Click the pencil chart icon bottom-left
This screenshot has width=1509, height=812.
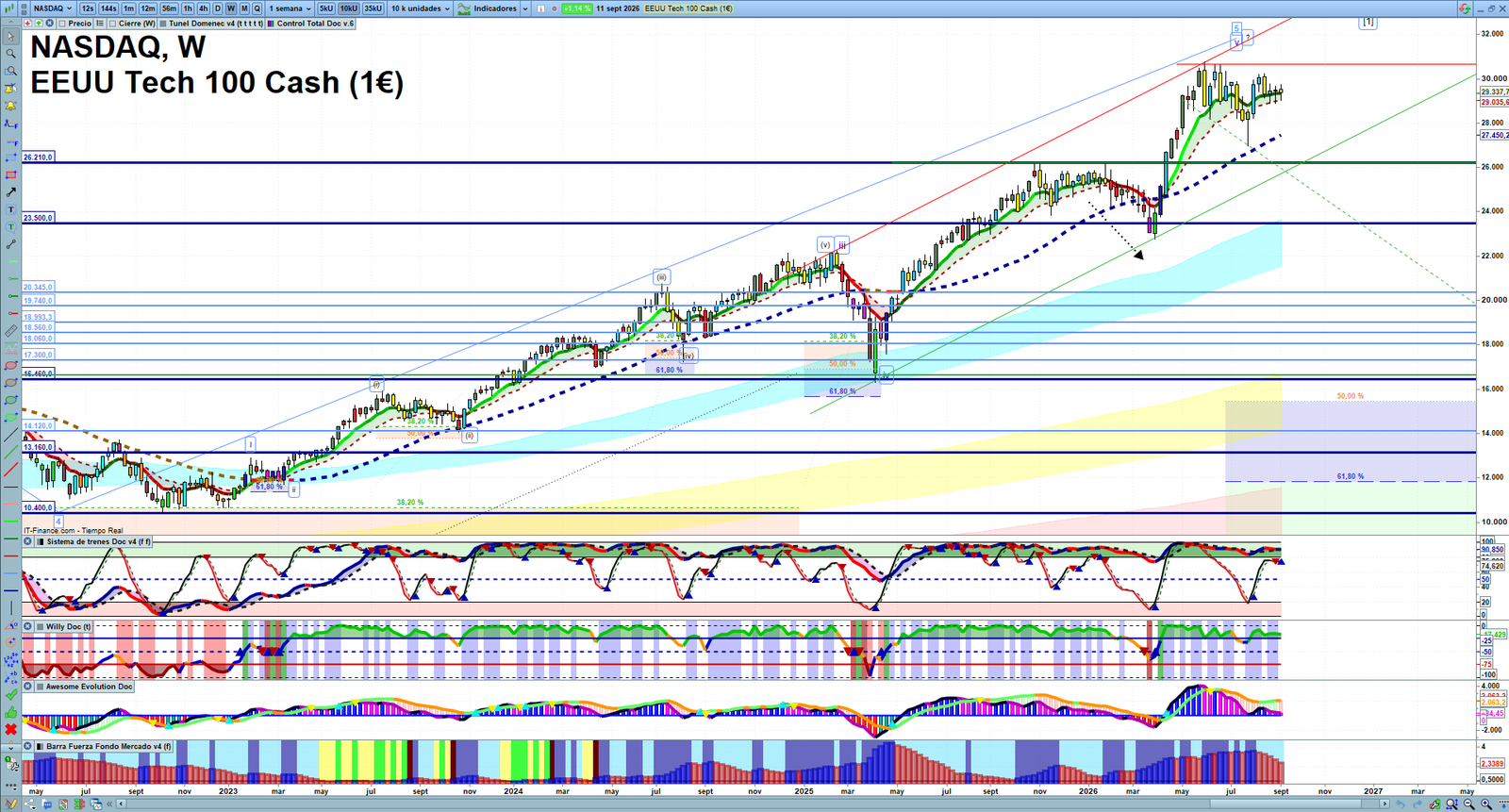pyautogui.click(x=10, y=804)
